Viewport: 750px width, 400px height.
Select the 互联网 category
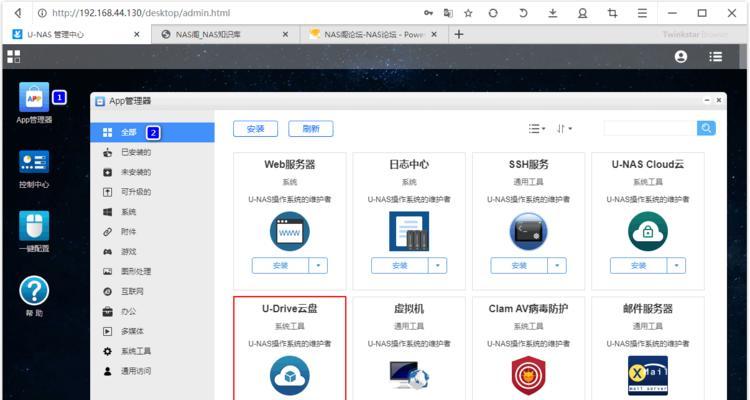[152, 291]
